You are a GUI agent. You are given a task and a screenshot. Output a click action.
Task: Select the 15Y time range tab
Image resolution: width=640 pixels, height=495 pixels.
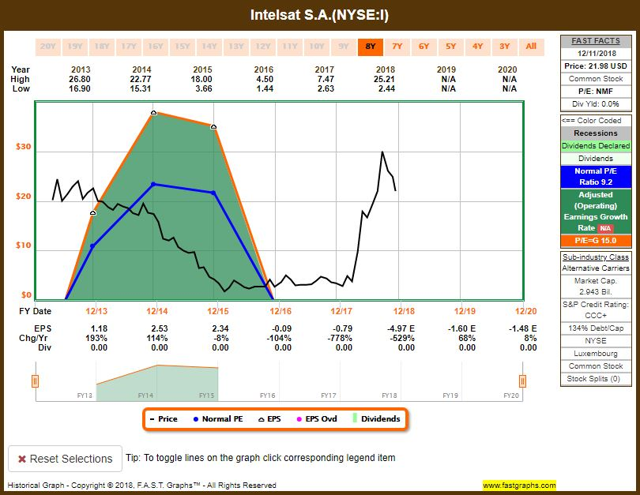182,47
